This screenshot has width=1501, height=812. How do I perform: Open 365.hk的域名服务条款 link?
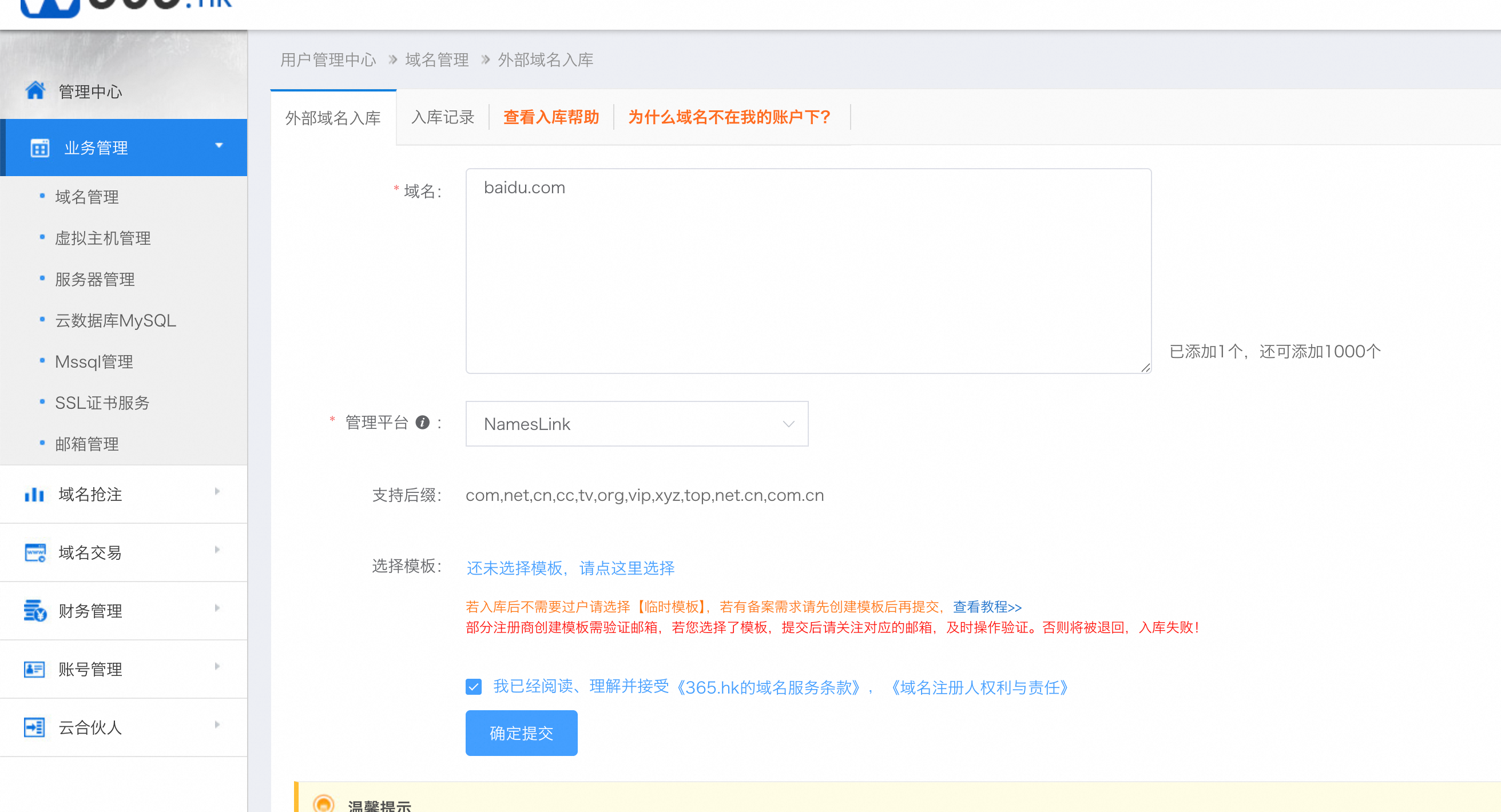click(x=769, y=687)
